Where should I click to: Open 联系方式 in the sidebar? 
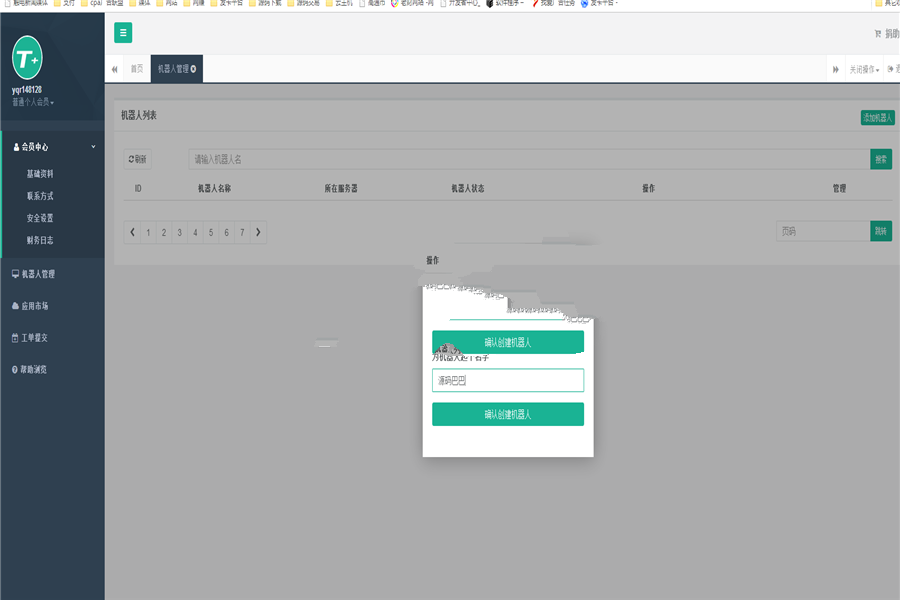40,196
